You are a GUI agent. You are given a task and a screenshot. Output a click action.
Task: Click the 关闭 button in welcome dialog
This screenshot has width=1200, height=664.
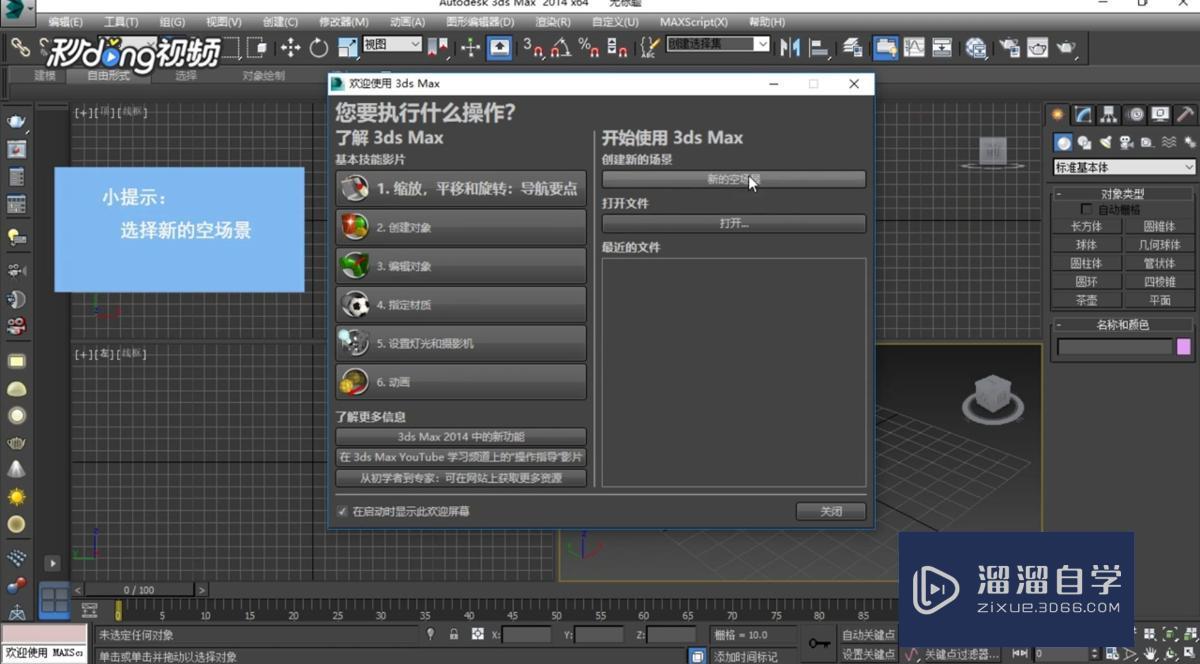point(831,511)
